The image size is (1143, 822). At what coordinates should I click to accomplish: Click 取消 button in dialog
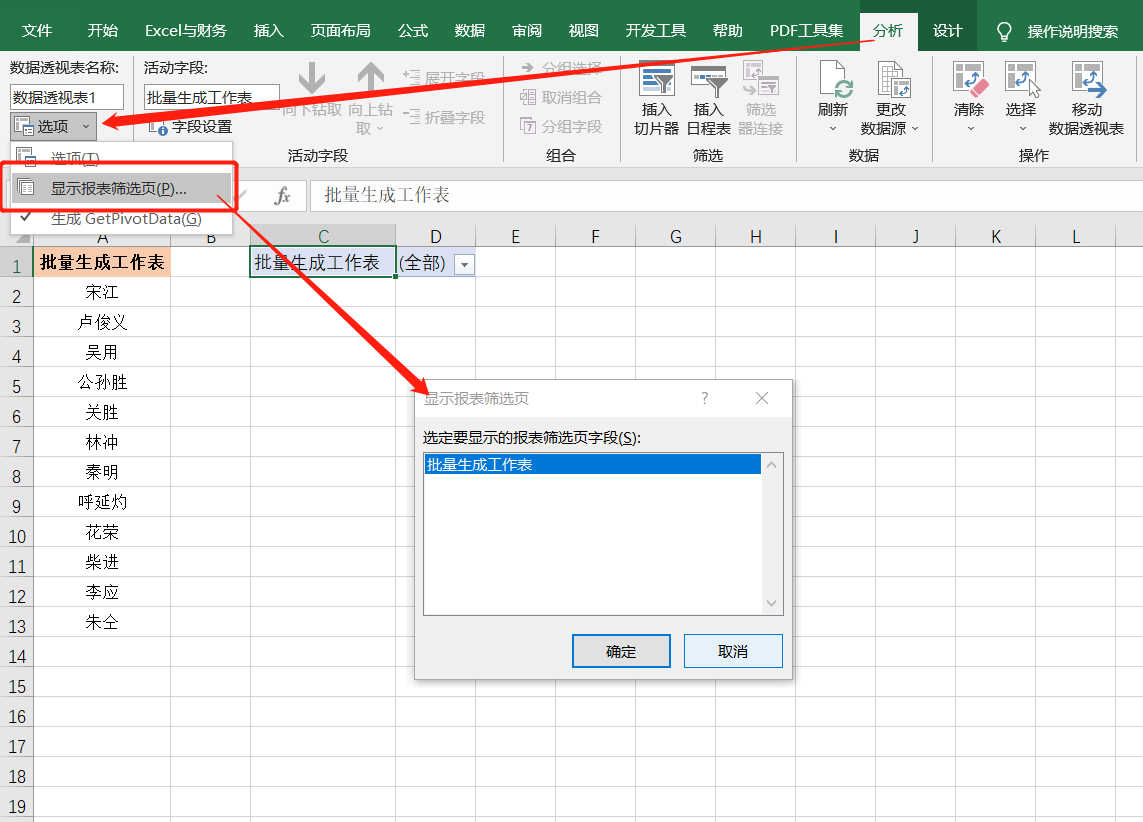pos(733,651)
